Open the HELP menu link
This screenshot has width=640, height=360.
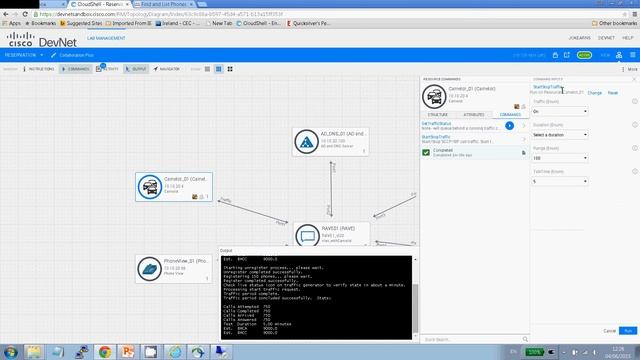[x=628, y=38]
